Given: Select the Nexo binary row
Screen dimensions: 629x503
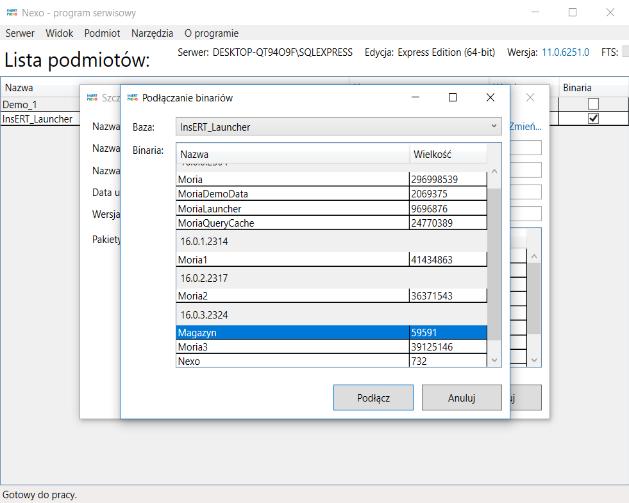Looking at the screenshot, I should (331, 361).
